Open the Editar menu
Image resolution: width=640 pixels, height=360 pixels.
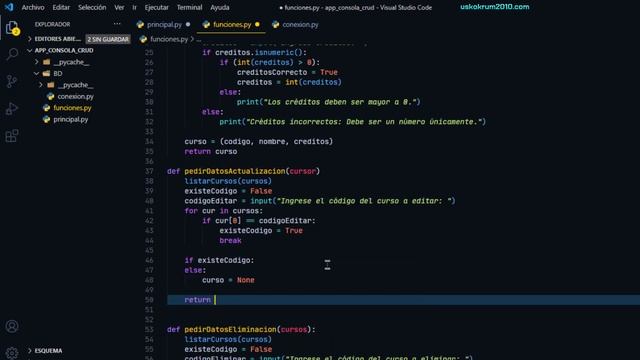(x=61, y=7)
